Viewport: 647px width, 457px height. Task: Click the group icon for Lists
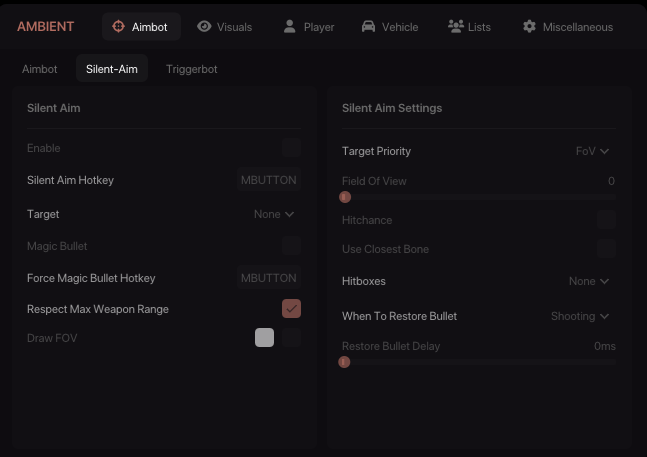pos(455,27)
